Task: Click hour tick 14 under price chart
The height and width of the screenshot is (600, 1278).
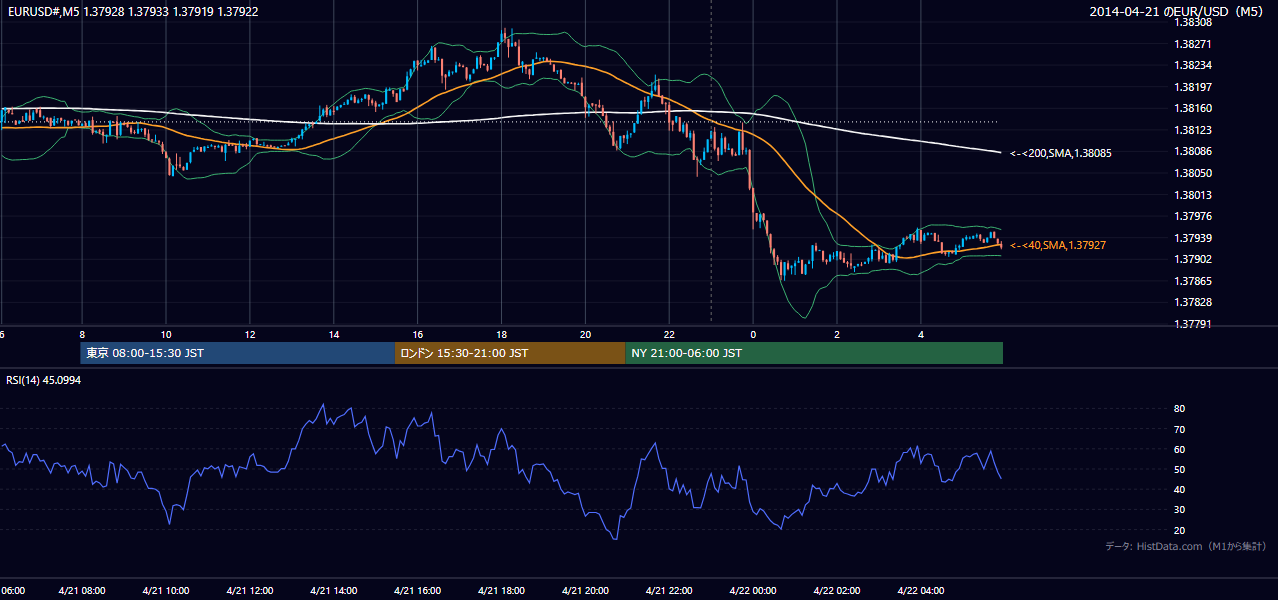Action: (334, 335)
